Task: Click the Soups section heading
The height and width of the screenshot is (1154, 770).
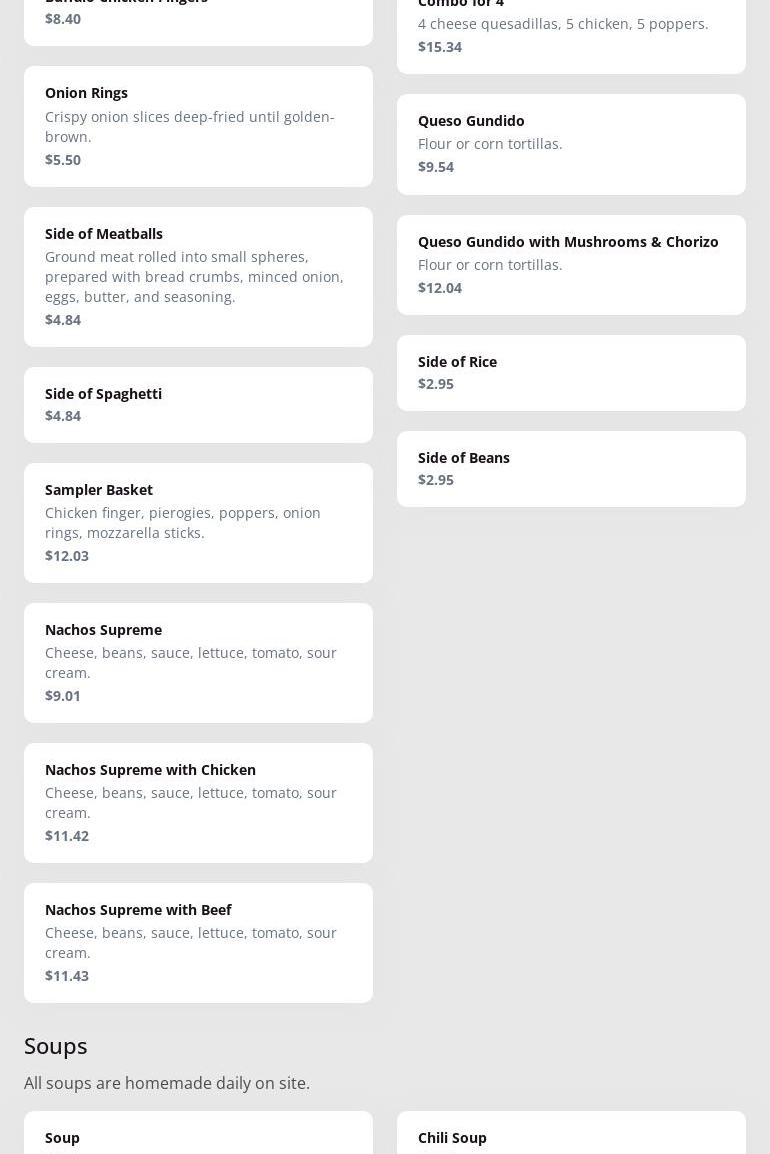Action: click(56, 1045)
